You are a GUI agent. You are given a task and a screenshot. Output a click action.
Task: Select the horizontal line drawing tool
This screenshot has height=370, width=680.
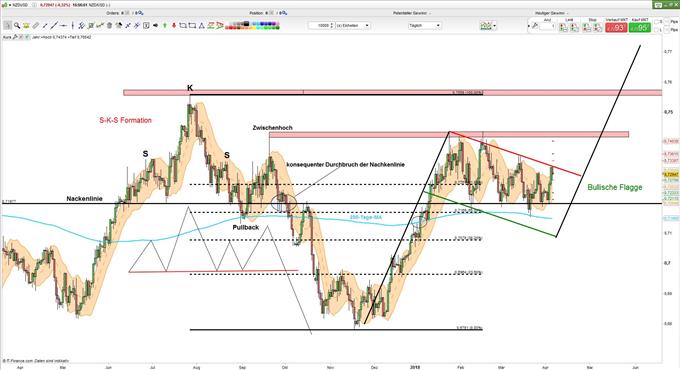tap(63, 26)
